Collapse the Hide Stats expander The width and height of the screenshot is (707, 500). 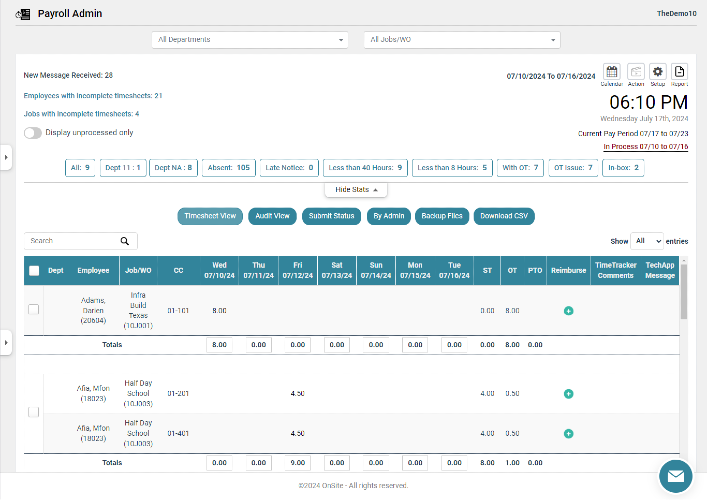tap(356, 190)
